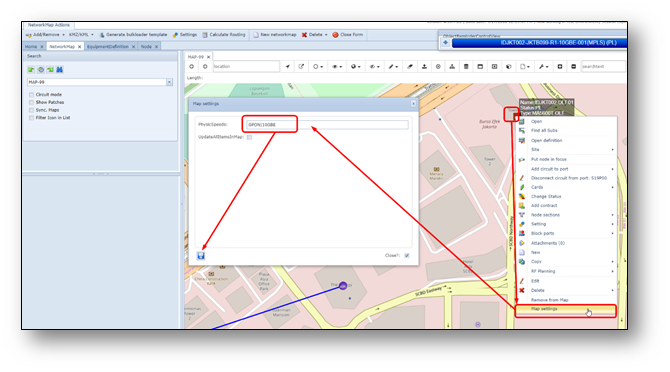670x372 pixels.
Task: Click Generate bulkloader template button
Action: [133, 35]
